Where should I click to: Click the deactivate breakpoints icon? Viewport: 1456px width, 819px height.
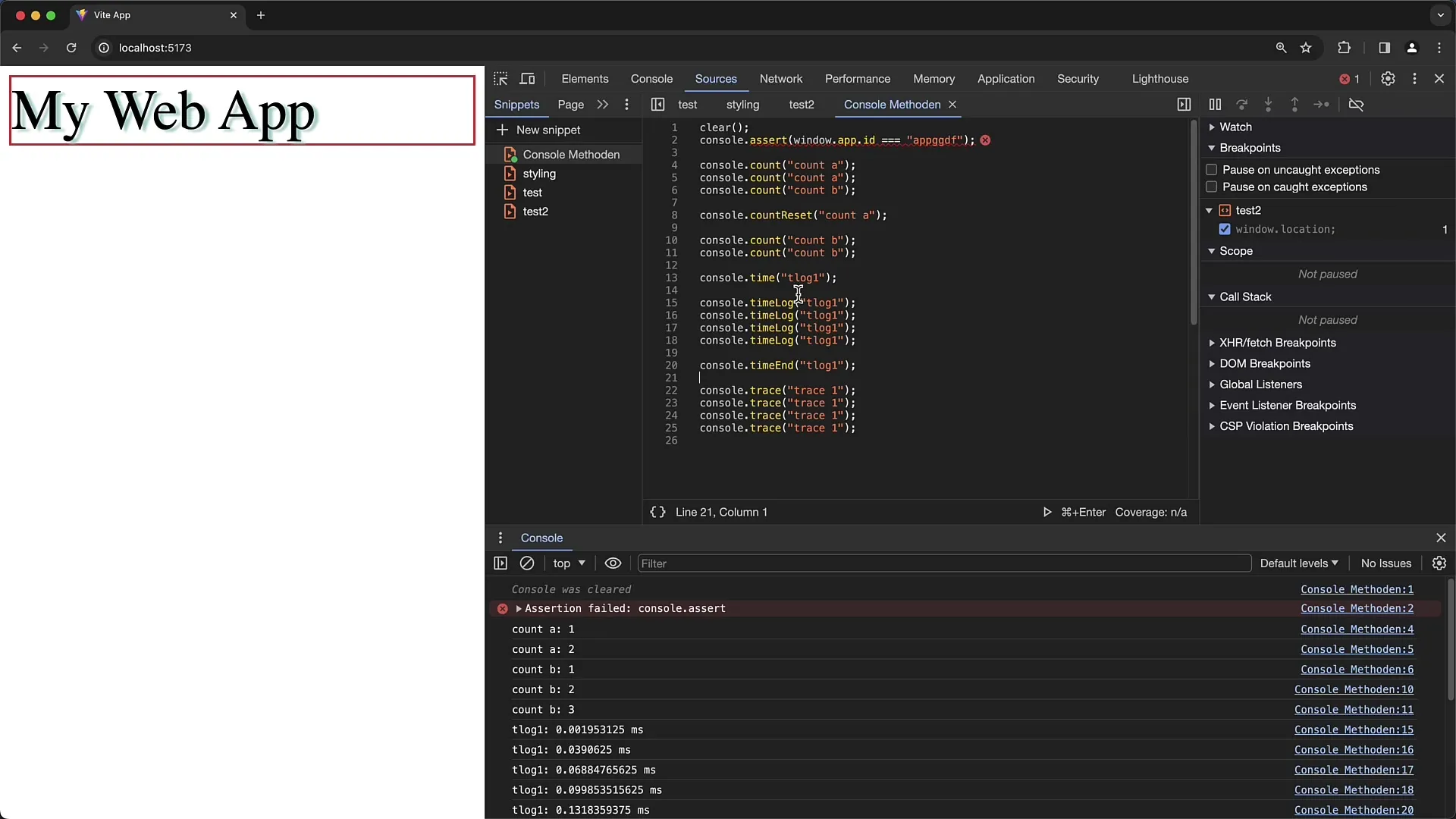click(1358, 104)
